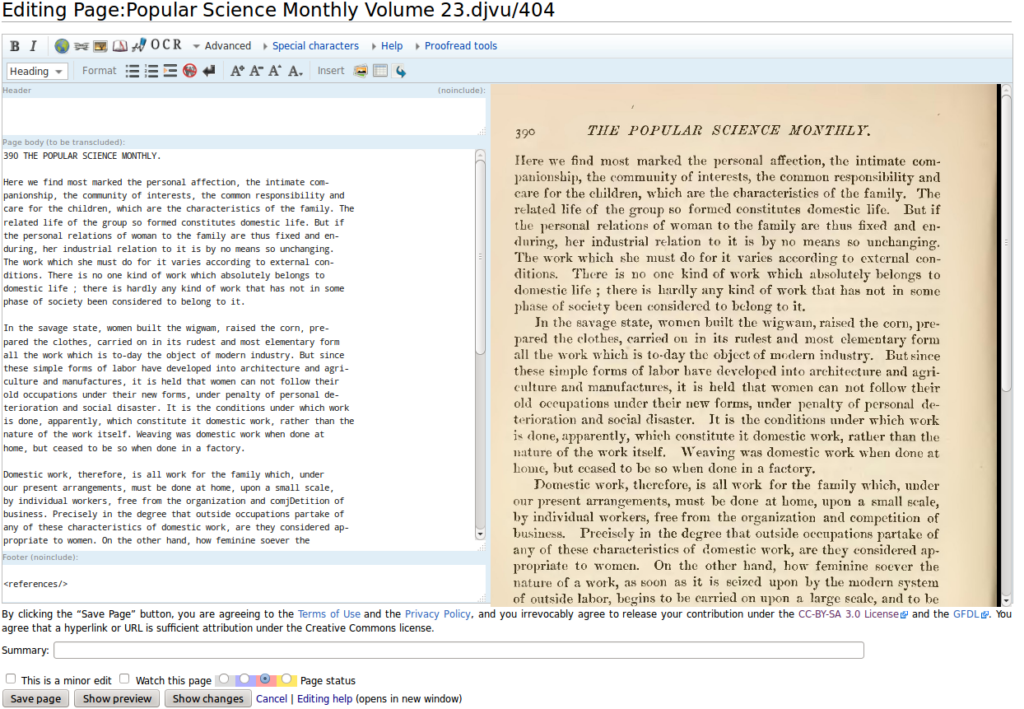
Task: Click page body scrollbar down arrow
Action: pyautogui.click(x=481, y=535)
